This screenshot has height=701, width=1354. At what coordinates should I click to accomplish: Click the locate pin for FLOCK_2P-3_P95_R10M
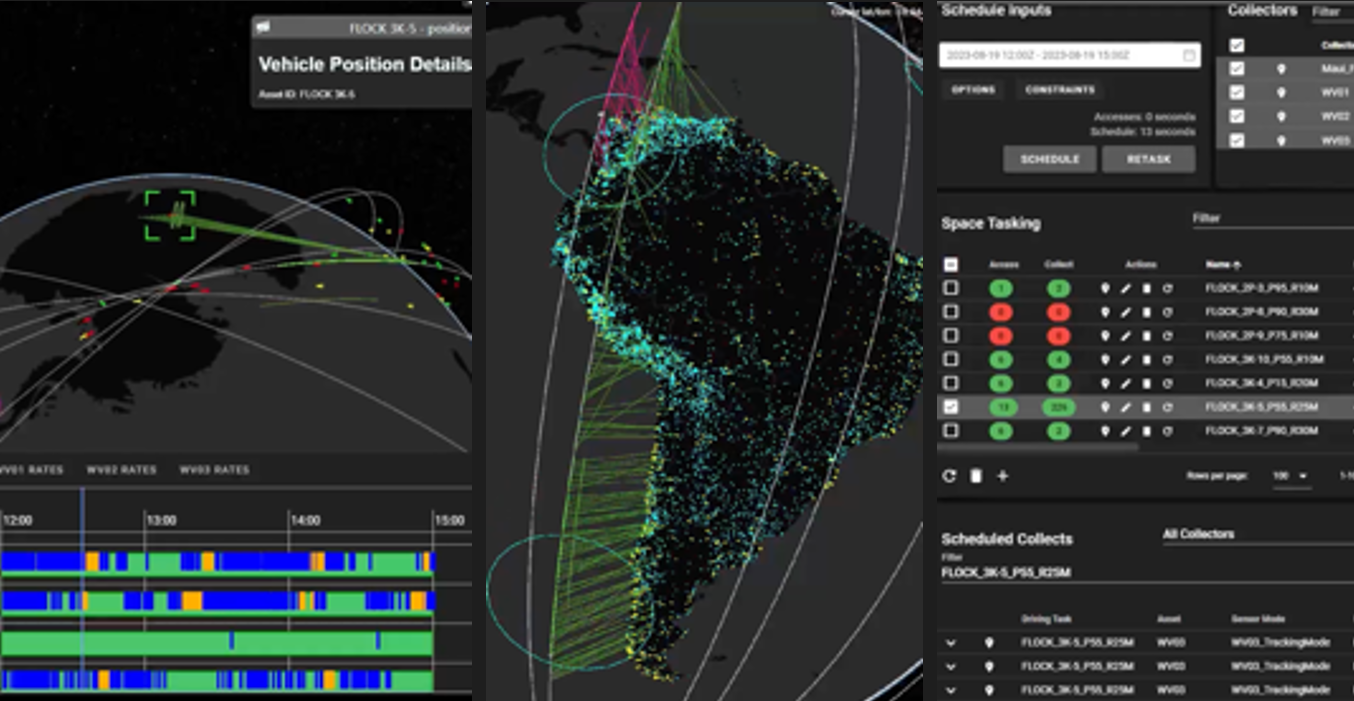[1105, 288]
